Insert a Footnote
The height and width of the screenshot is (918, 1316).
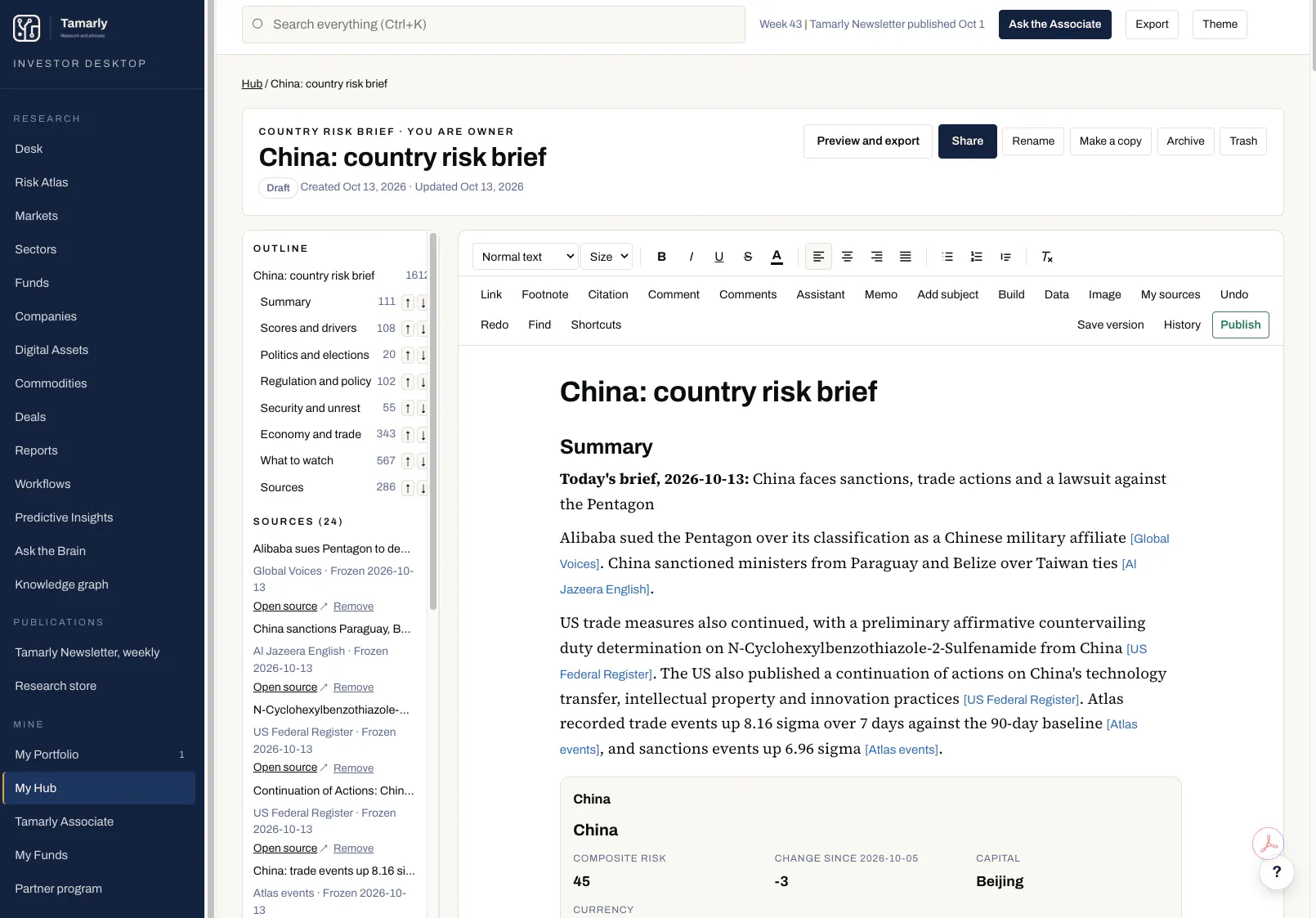[x=544, y=294]
